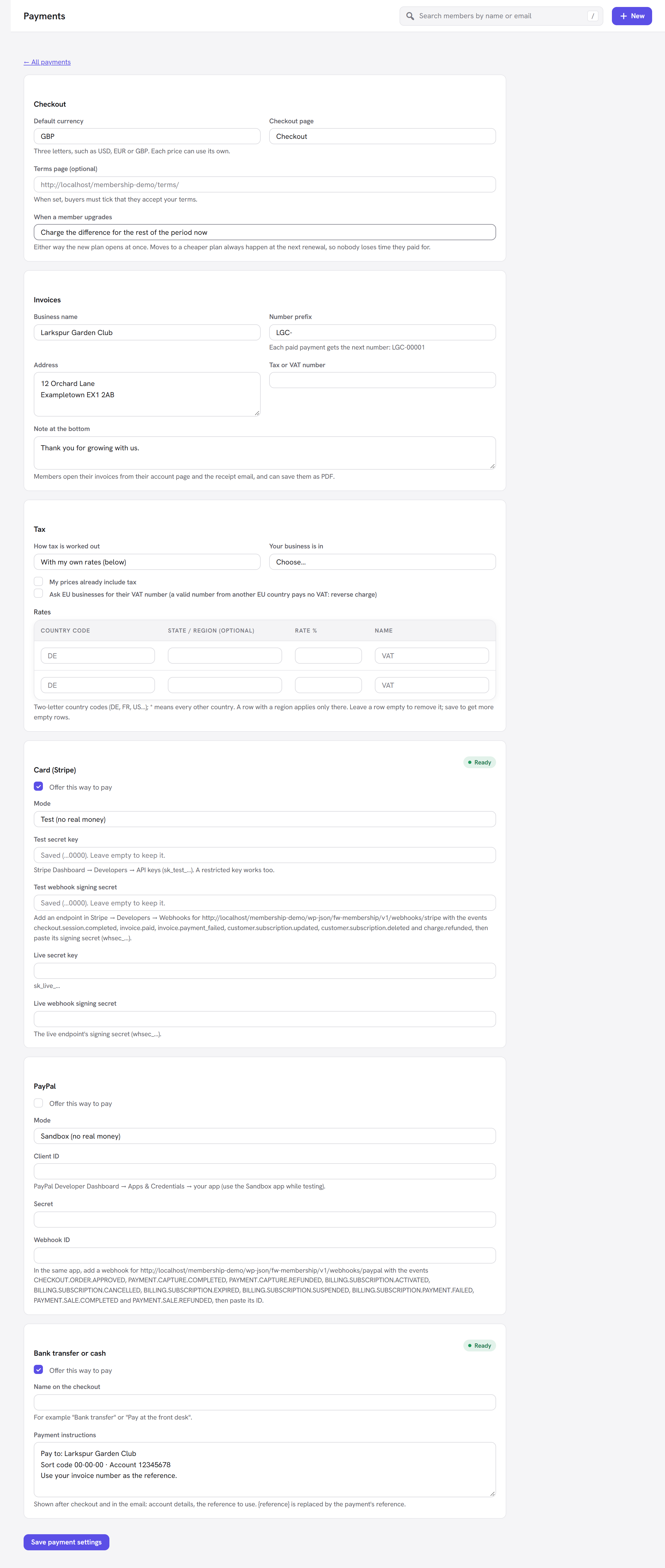Tick Ask EU businesses for VAT number

coord(38,593)
